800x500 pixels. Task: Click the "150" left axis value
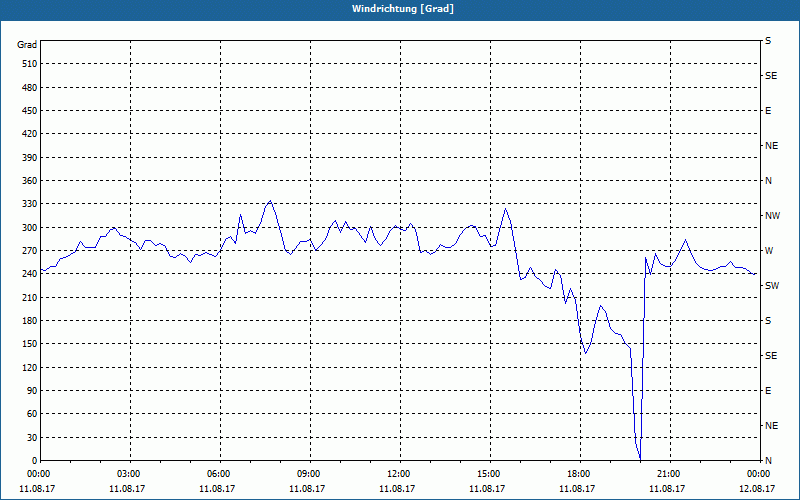(x=30, y=344)
